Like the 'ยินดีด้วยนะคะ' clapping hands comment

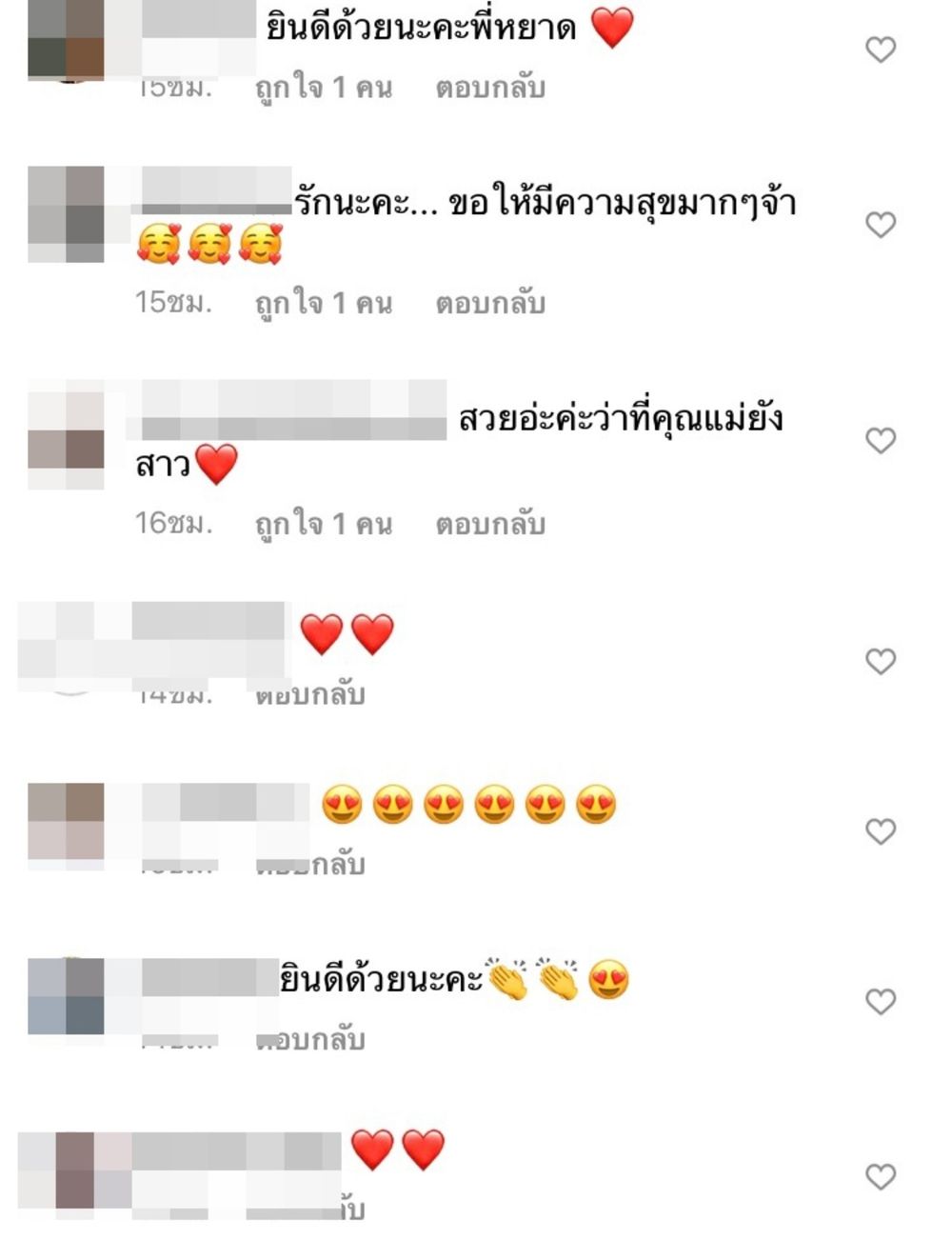tap(881, 1001)
